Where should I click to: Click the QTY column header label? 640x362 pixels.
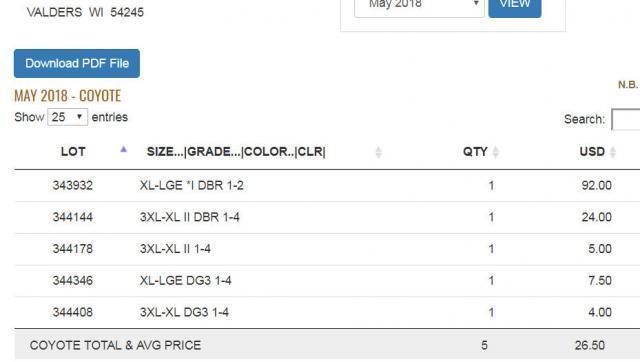pyautogui.click(x=475, y=152)
